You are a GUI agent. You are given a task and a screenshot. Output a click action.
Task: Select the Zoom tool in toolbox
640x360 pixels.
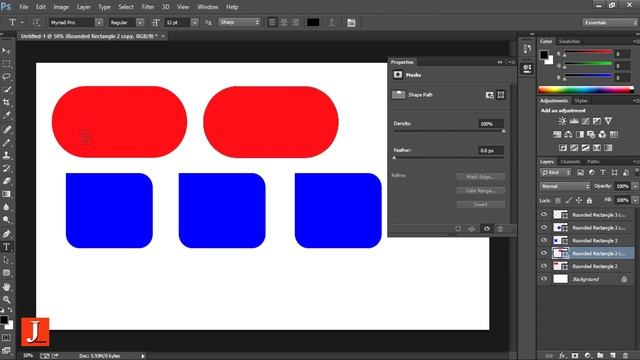[6, 300]
